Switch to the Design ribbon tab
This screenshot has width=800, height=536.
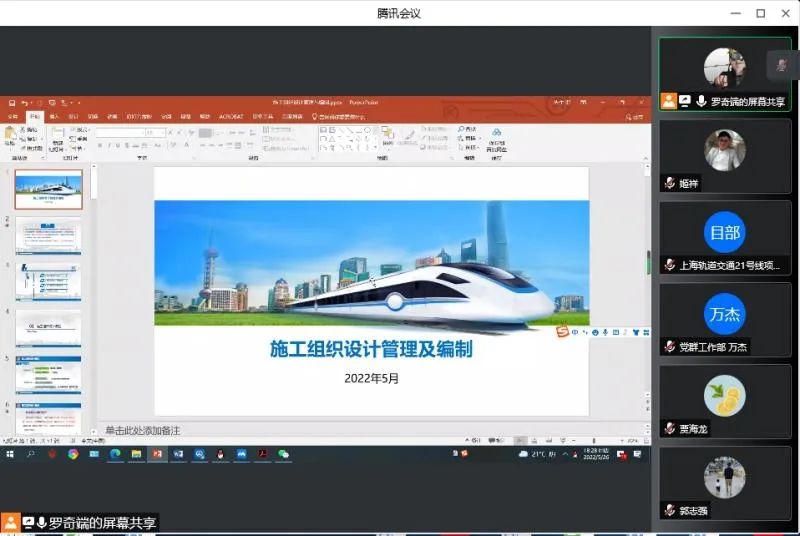[x=73, y=117]
